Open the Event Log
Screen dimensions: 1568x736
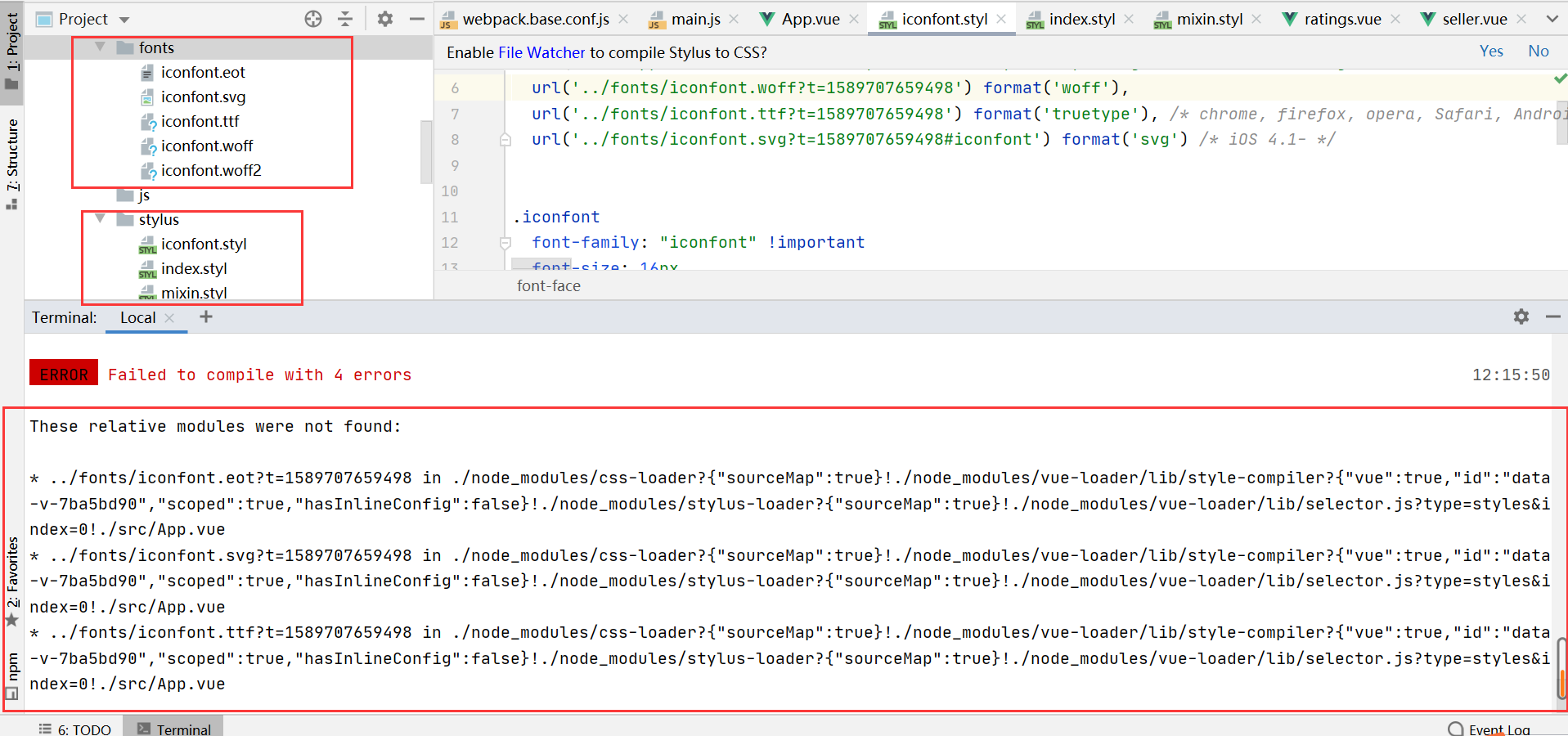[1489, 729]
